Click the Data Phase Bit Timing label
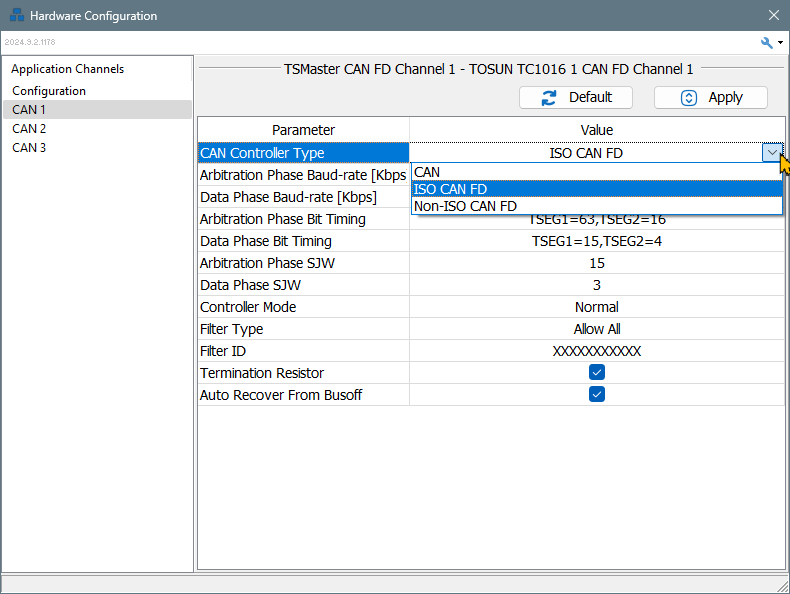 [x=266, y=241]
